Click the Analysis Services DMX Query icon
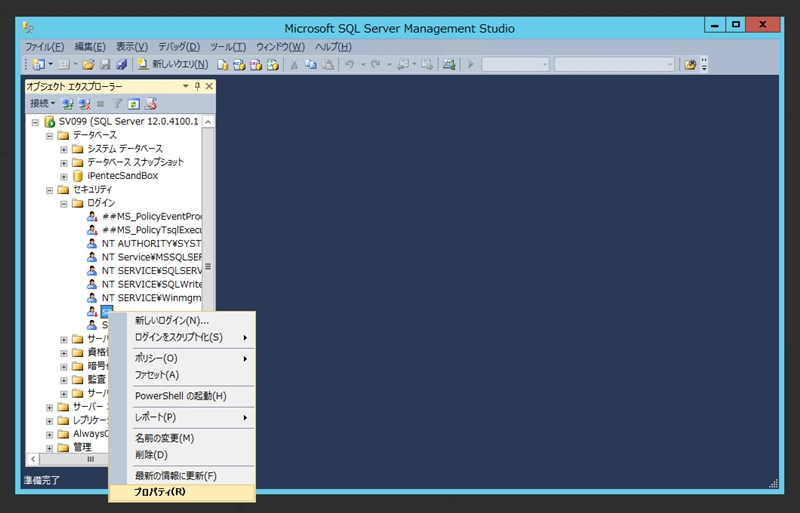800x513 pixels. pos(256,64)
